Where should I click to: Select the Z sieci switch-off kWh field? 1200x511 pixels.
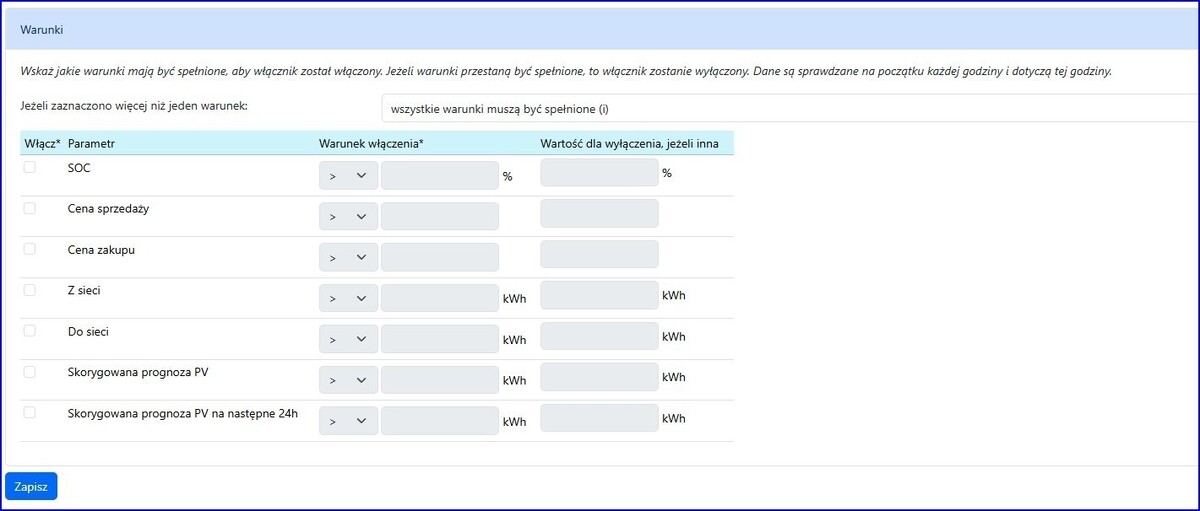(x=599, y=295)
